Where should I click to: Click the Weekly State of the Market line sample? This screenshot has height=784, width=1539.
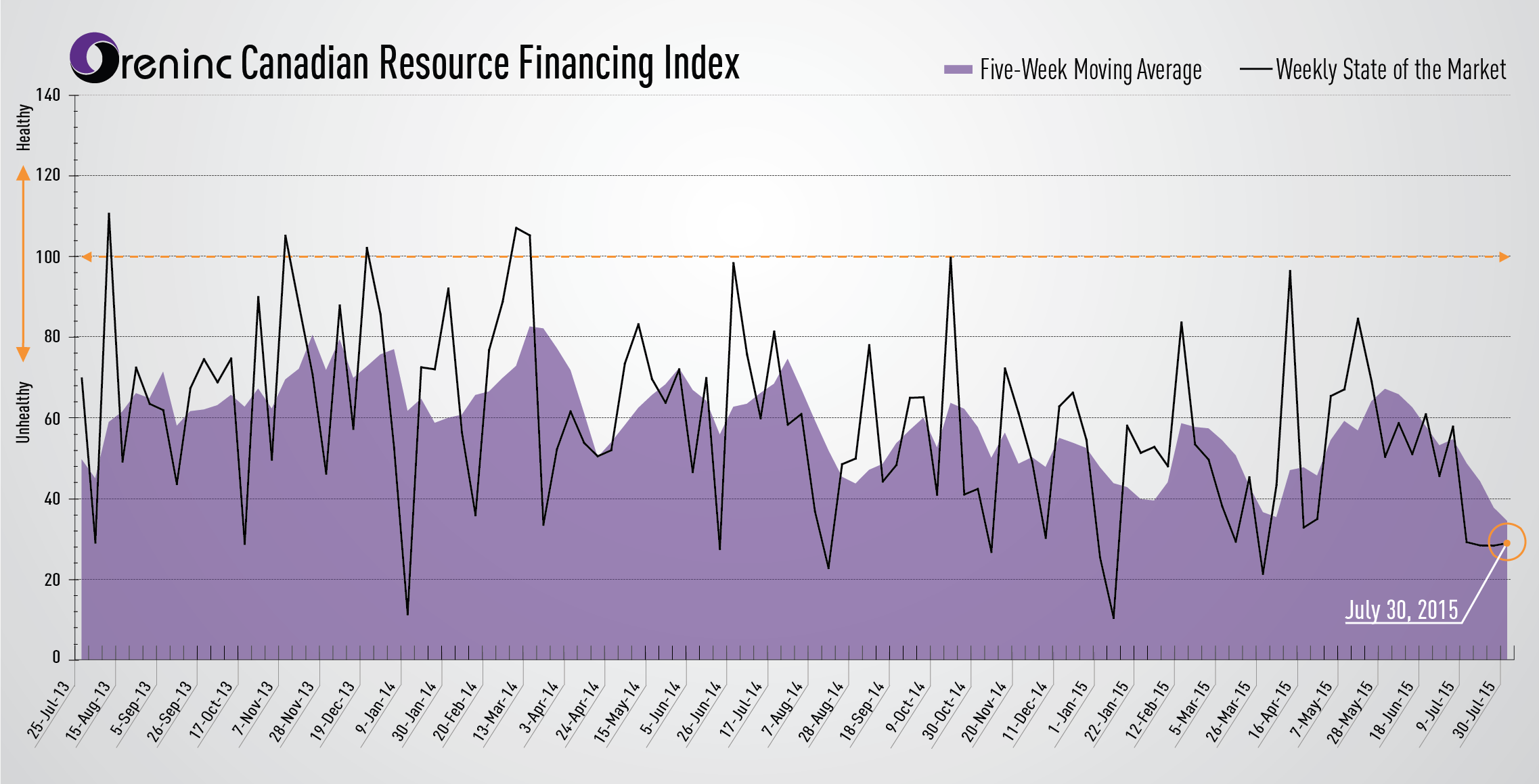[1255, 69]
